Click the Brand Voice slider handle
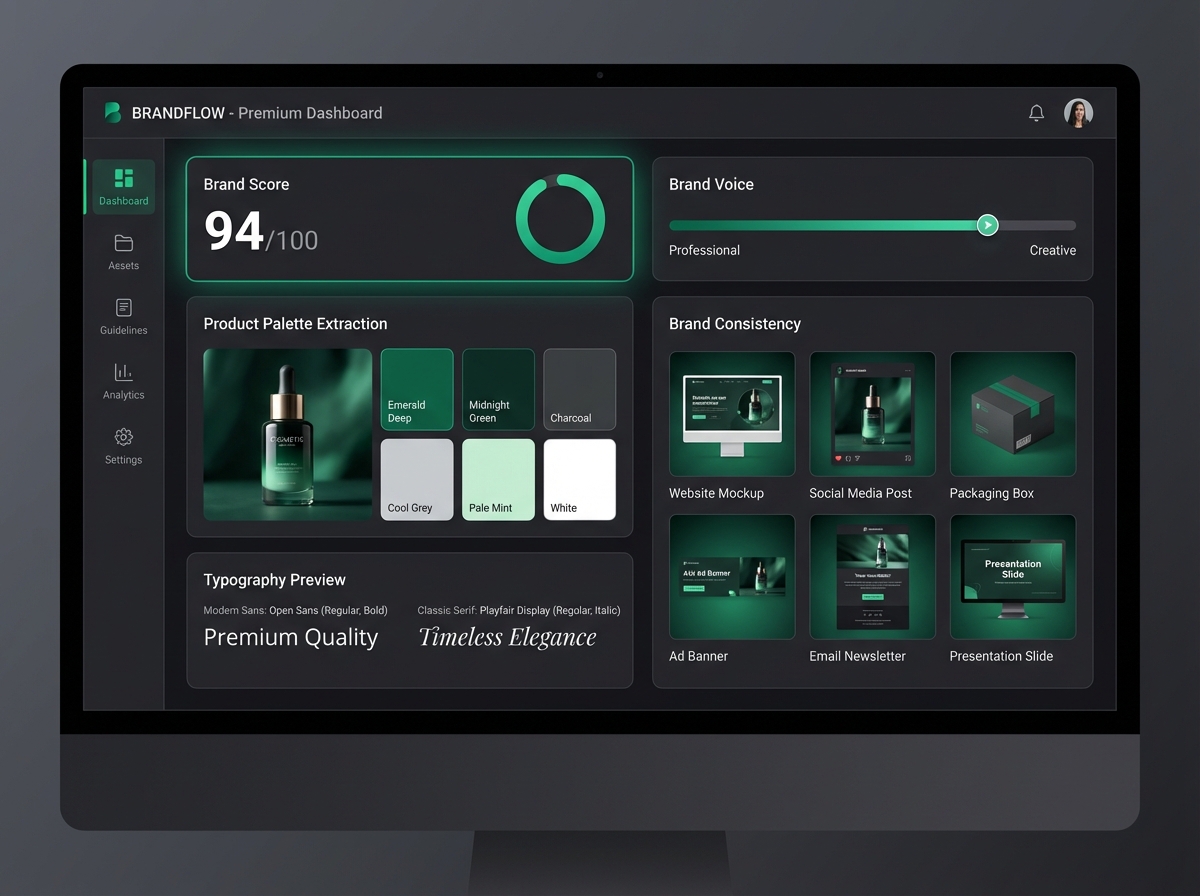The height and width of the screenshot is (896, 1200). (987, 225)
